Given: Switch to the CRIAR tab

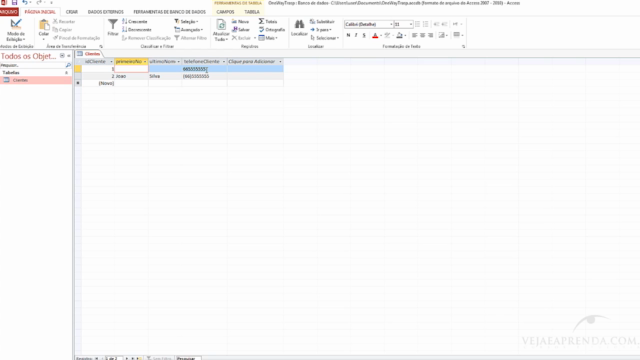Looking at the screenshot, I should click(72, 12).
